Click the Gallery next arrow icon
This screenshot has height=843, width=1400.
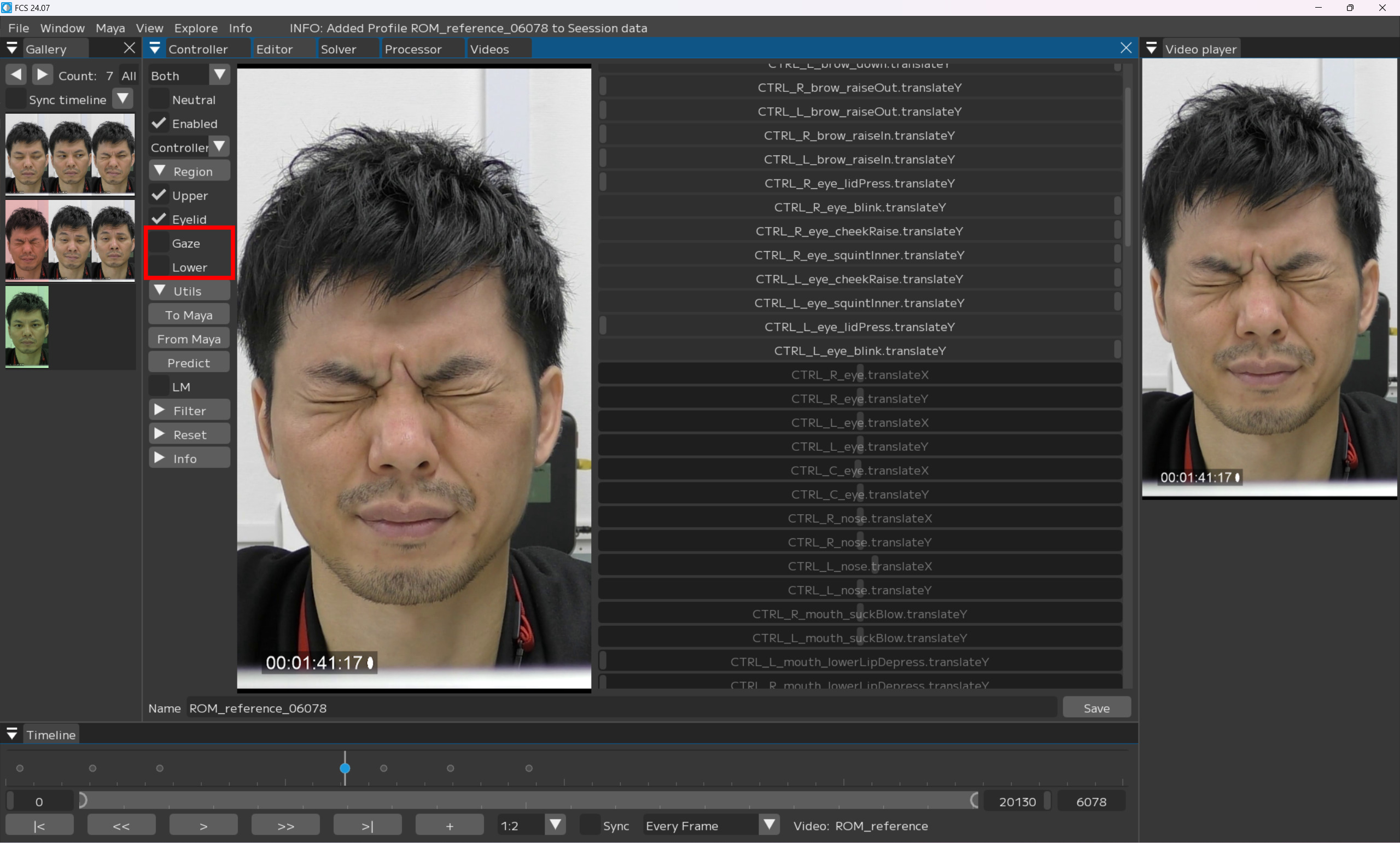click(42, 75)
